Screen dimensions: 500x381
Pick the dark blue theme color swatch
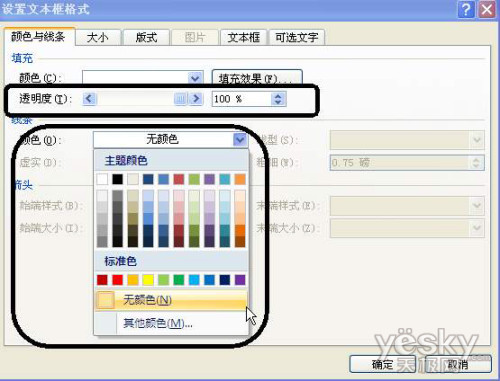pos(148,179)
